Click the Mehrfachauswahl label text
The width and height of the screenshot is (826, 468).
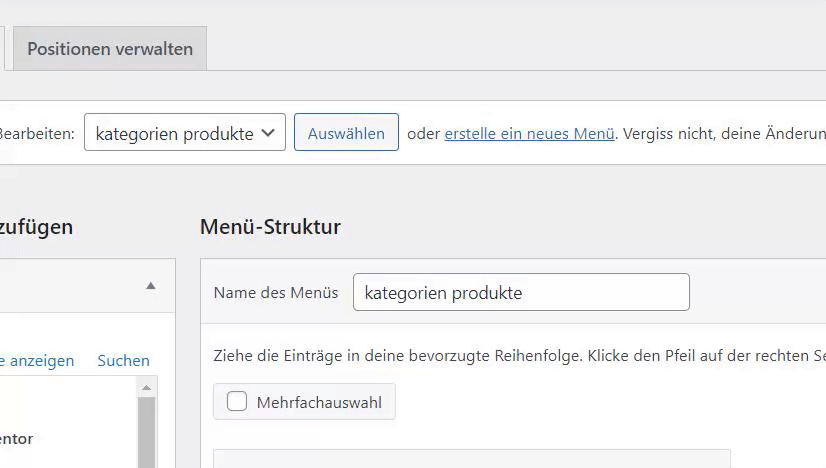point(319,402)
